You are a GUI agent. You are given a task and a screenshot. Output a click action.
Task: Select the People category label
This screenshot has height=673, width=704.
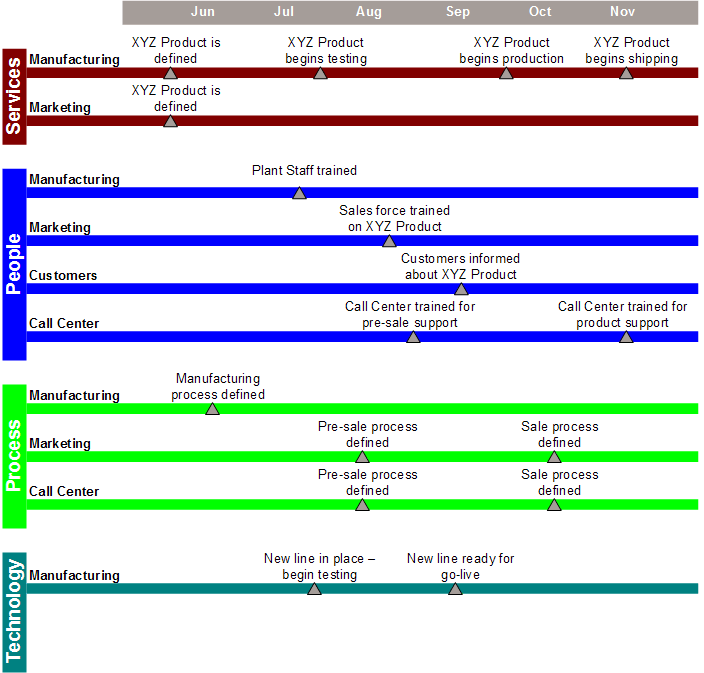(x=14, y=264)
